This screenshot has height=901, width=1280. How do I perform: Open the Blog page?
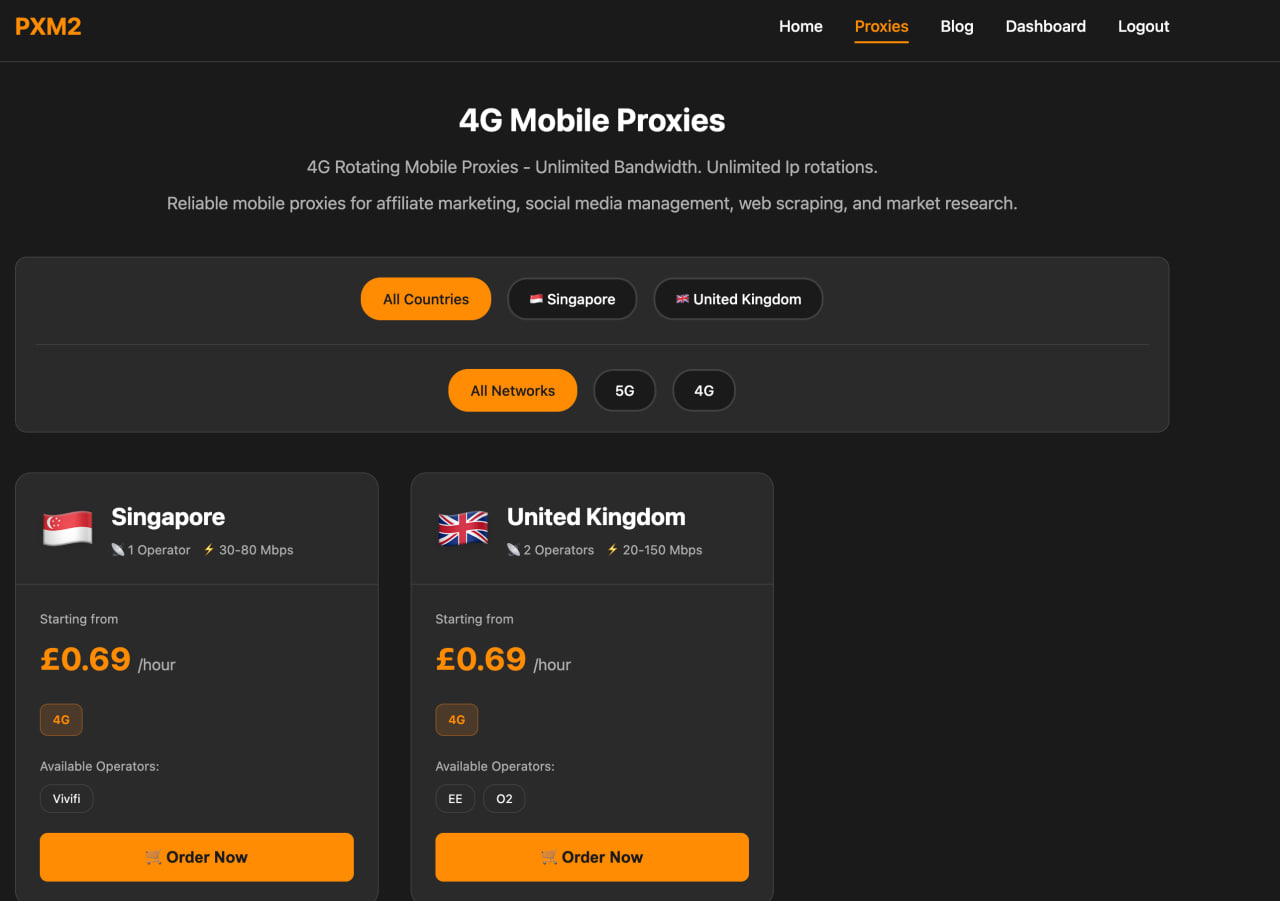click(x=957, y=27)
